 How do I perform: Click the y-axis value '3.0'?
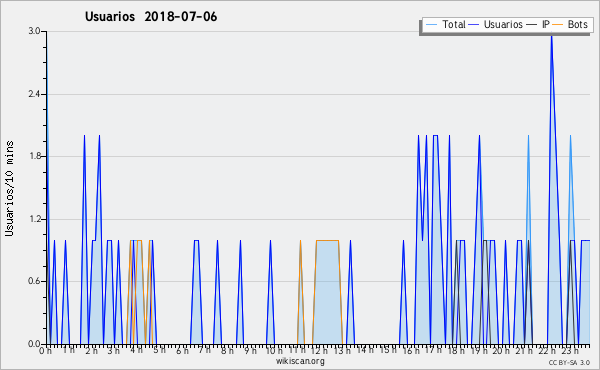[x=34, y=31]
